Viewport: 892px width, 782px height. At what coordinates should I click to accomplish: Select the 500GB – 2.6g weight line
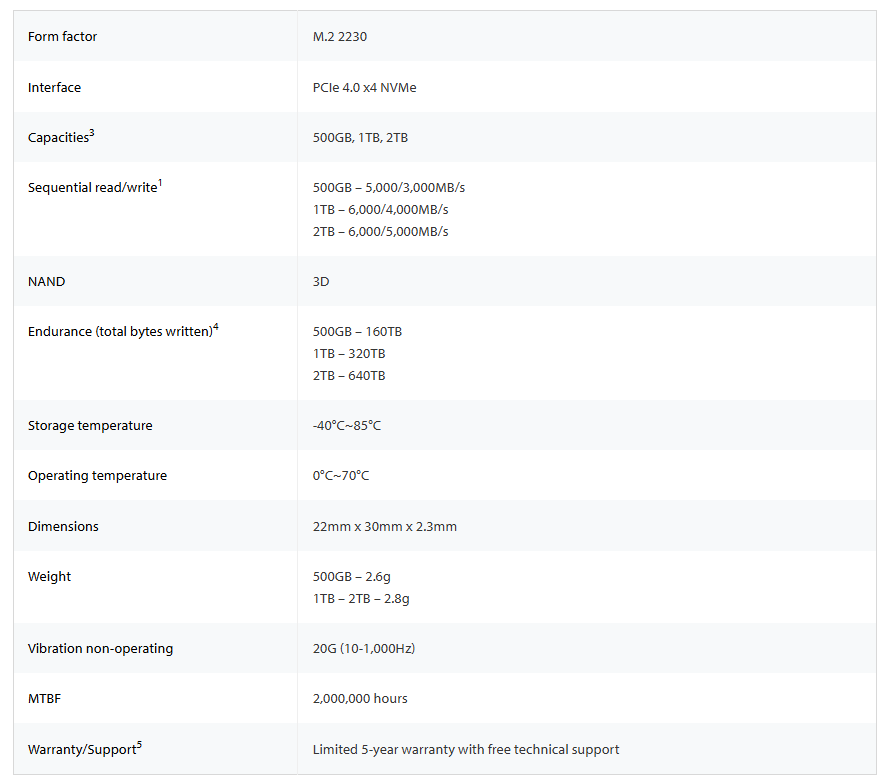pyautogui.click(x=352, y=577)
